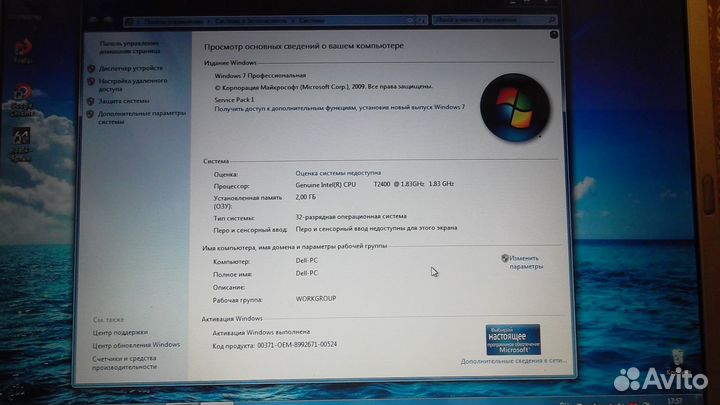Click shield icon beside Дополнительные параметры системы
720x405 pixels.
pyautogui.click(x=90, y=114)
